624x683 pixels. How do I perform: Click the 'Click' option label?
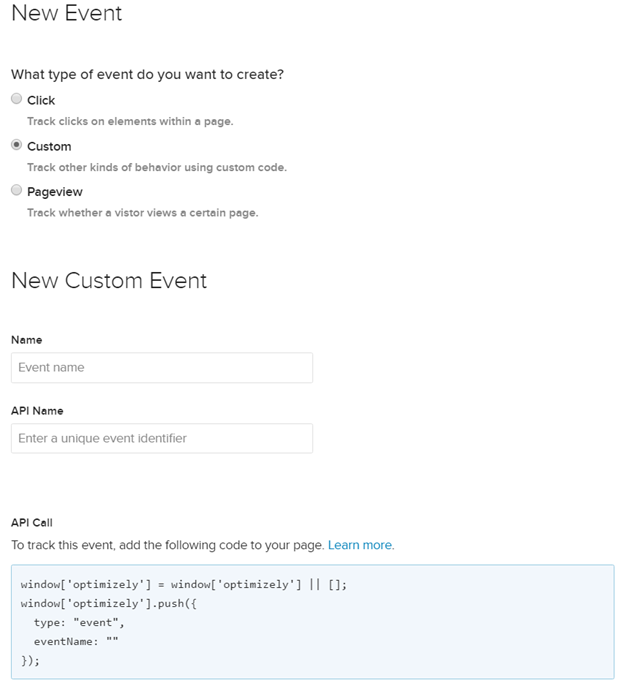tap(41, 100)
